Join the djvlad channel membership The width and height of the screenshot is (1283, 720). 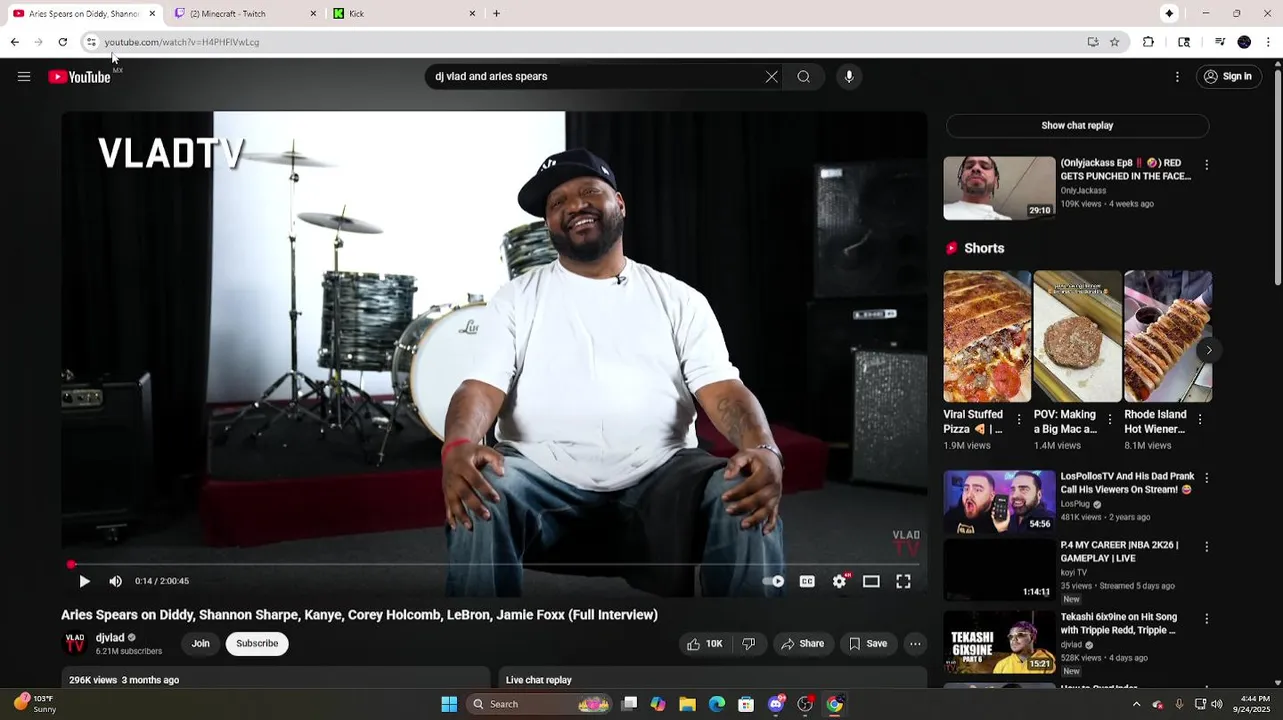point(200,644)
